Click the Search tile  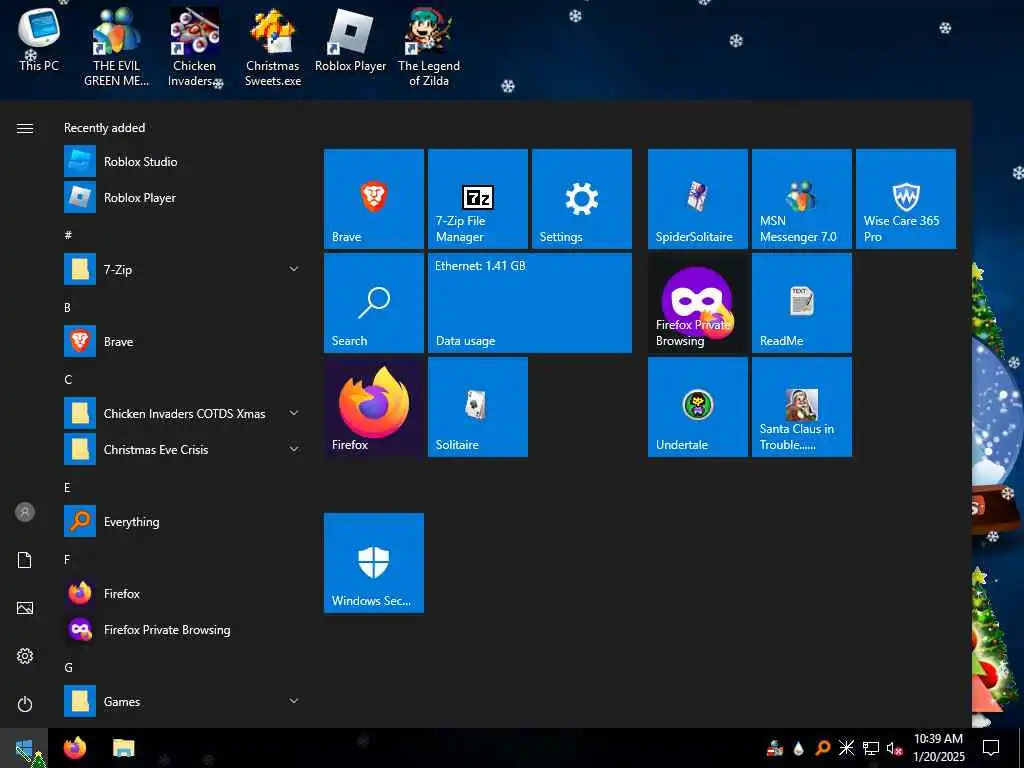pyautogui.click(x=374, y=303)
